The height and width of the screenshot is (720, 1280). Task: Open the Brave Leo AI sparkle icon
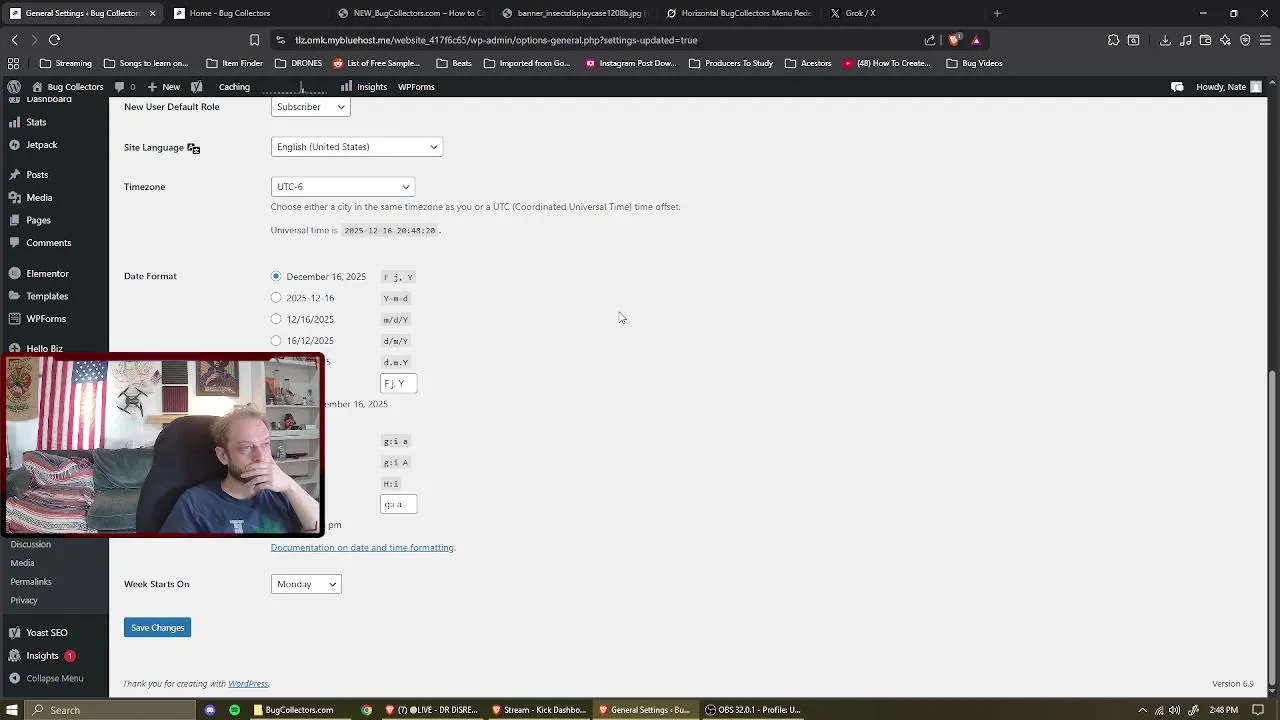[x=1225, y=40]
